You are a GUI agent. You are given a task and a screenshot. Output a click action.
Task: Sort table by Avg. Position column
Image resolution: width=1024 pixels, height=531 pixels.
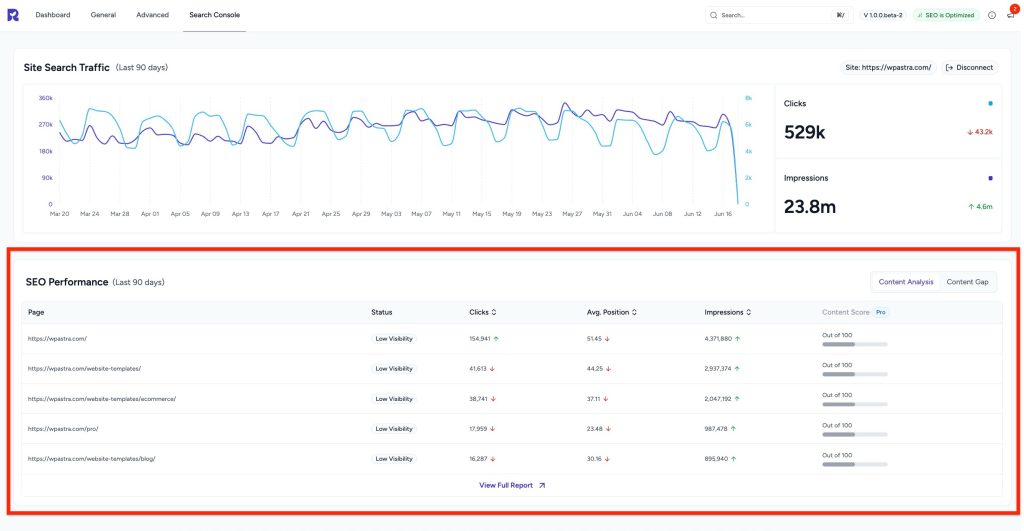[611, 312]
